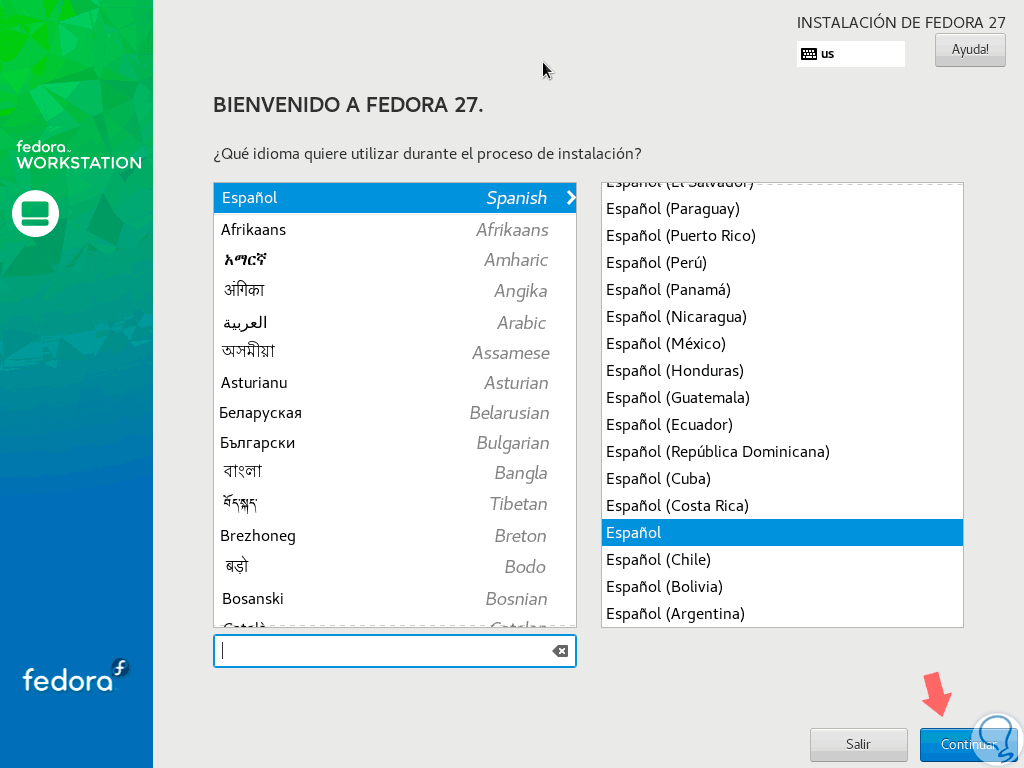Select Español (Puerto Rico) locale
The width and height of the screenshot is (1024, 768).
pos(782,236)
